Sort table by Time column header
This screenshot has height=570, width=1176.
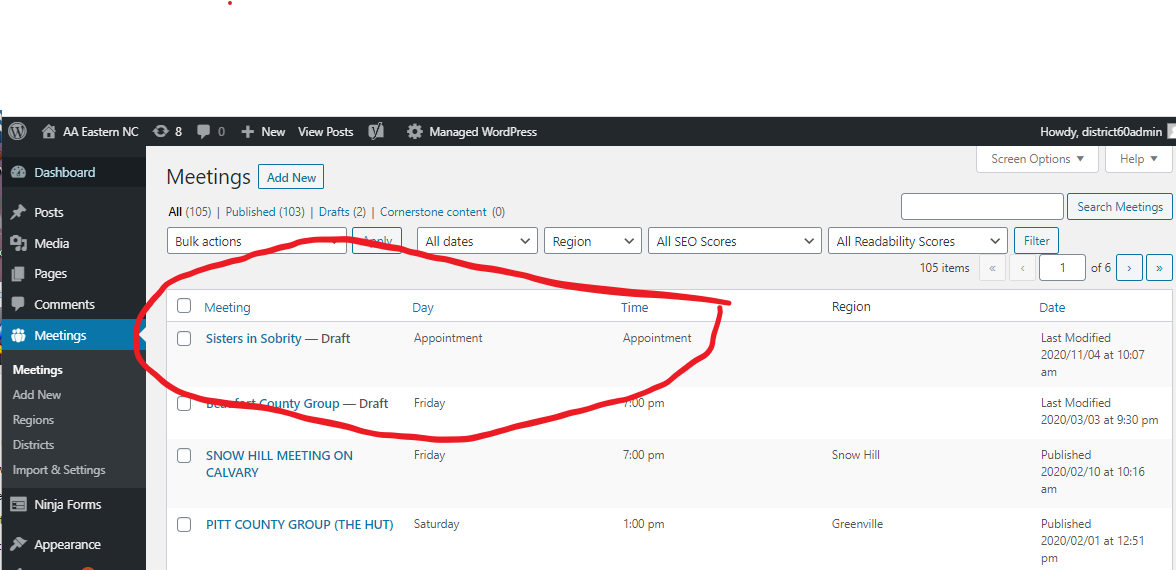634,308
